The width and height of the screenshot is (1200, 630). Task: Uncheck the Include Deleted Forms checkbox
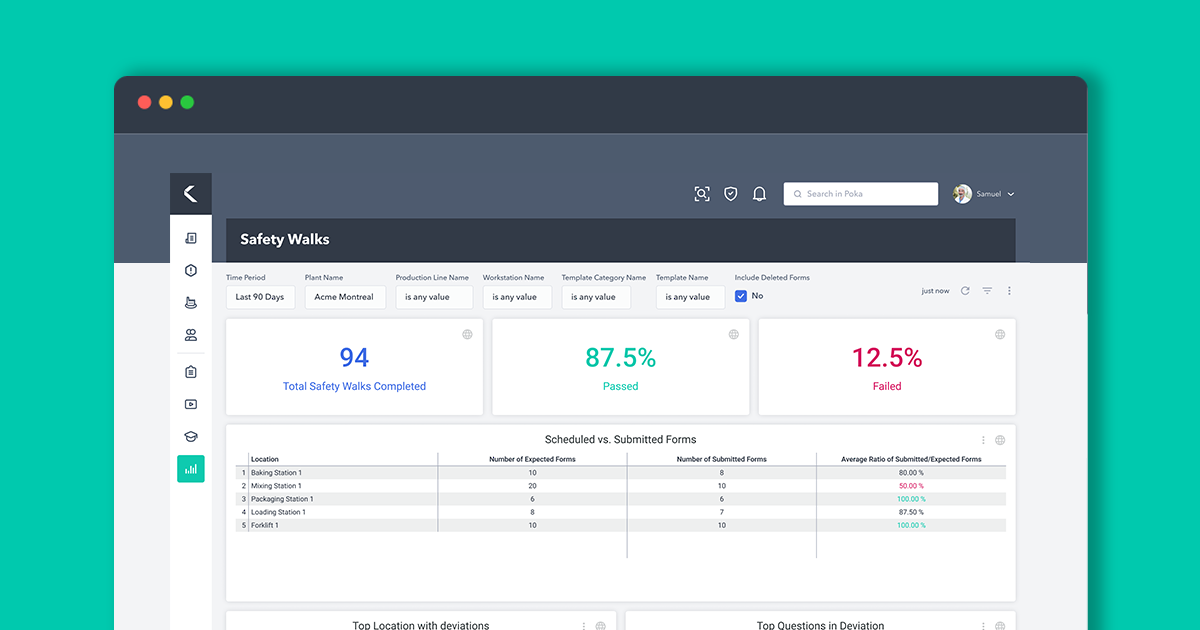[x=740, y=295]
